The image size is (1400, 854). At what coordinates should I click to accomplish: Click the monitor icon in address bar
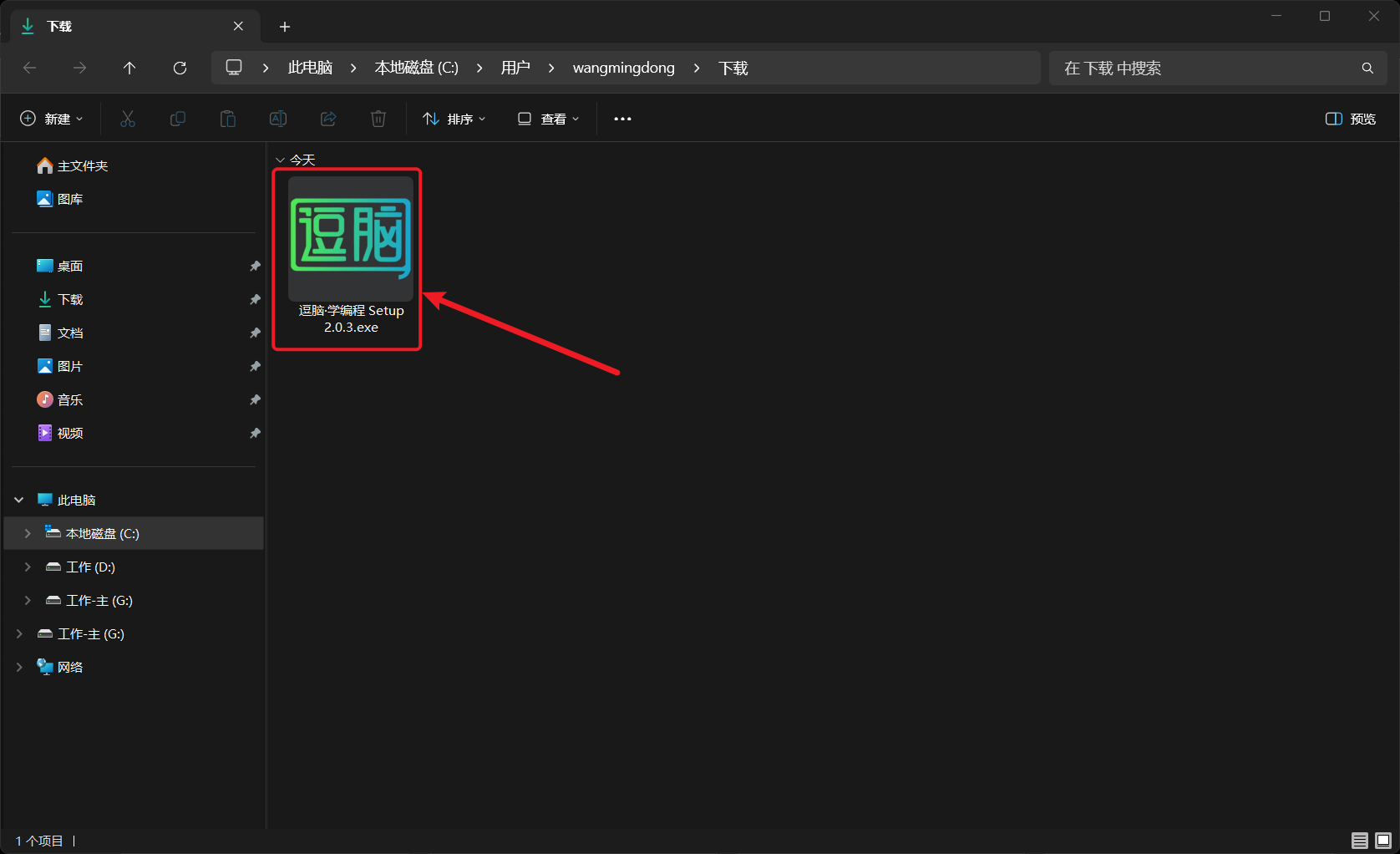[234, 68]
